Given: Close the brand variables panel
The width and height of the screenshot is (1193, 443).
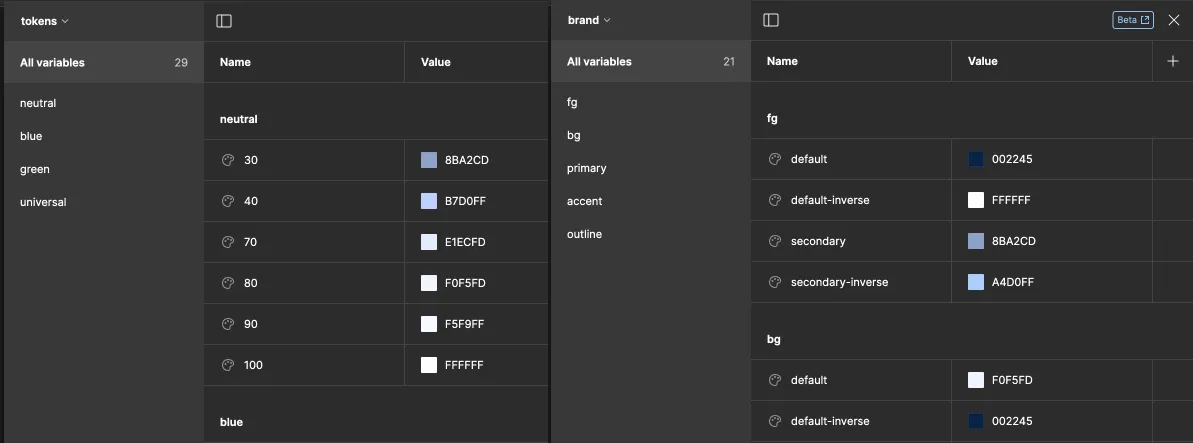Looking at the screenshot, I should (x=1174, y=20).
